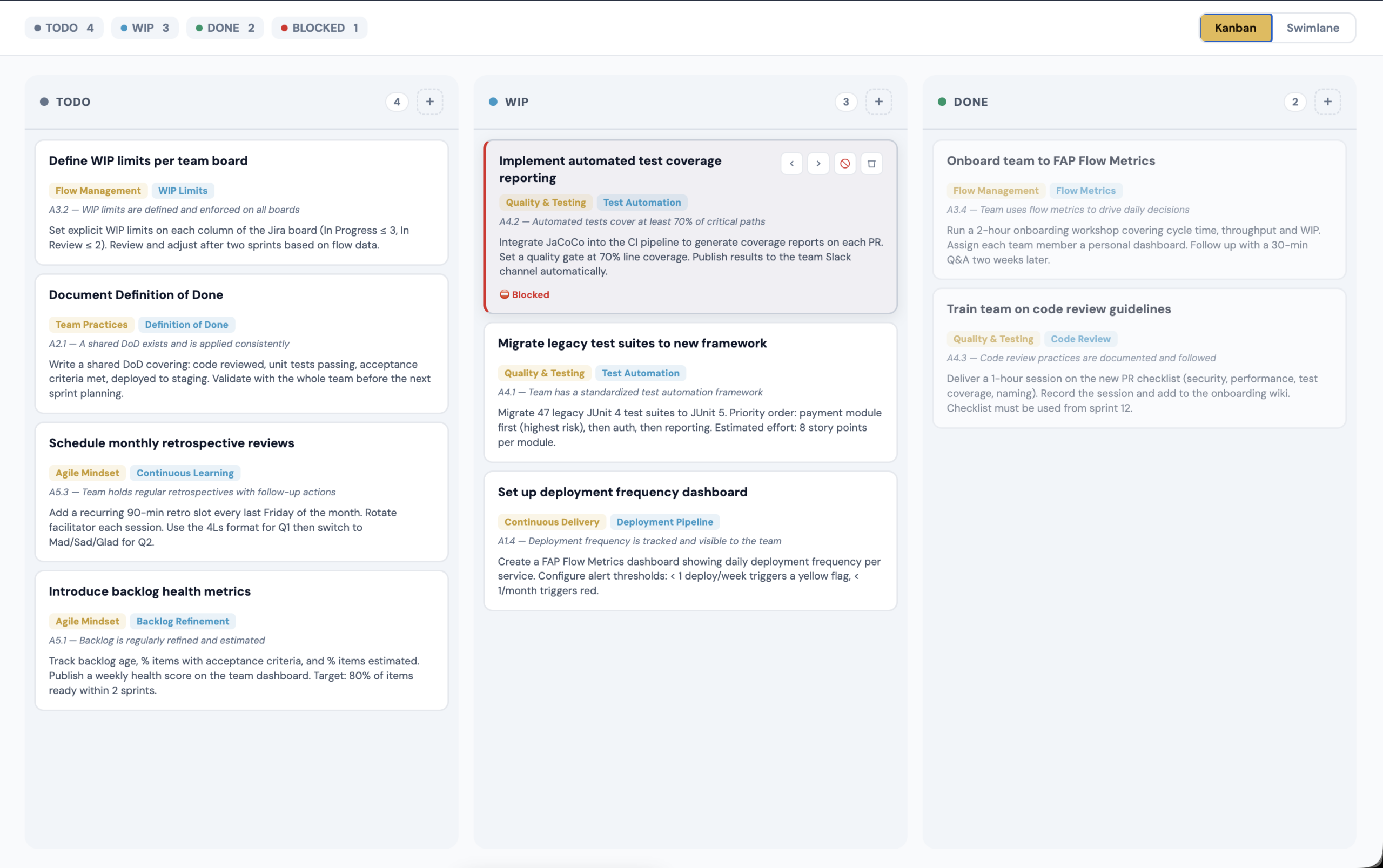Click the TODO column count badge
This screenshot has height=868, width=1383.
(x=397, y=102)
